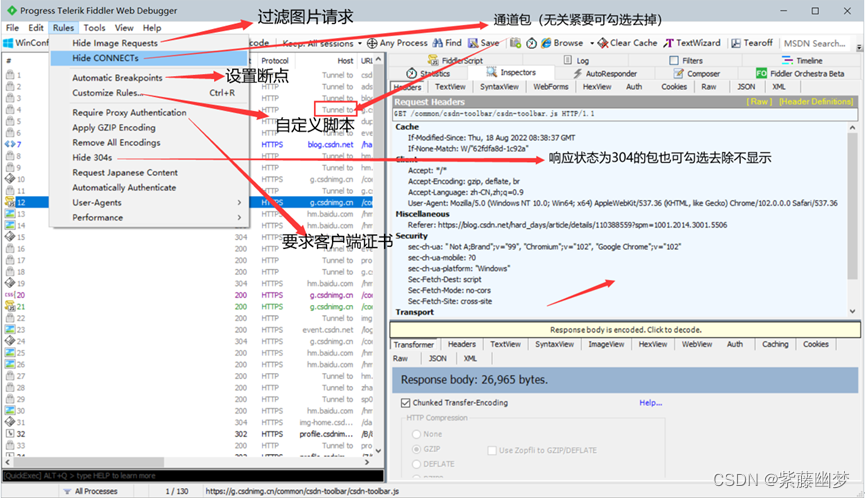Viewport: 865px width, 498px height.
Task: Open the Log tab
Action: click(576, 61)
